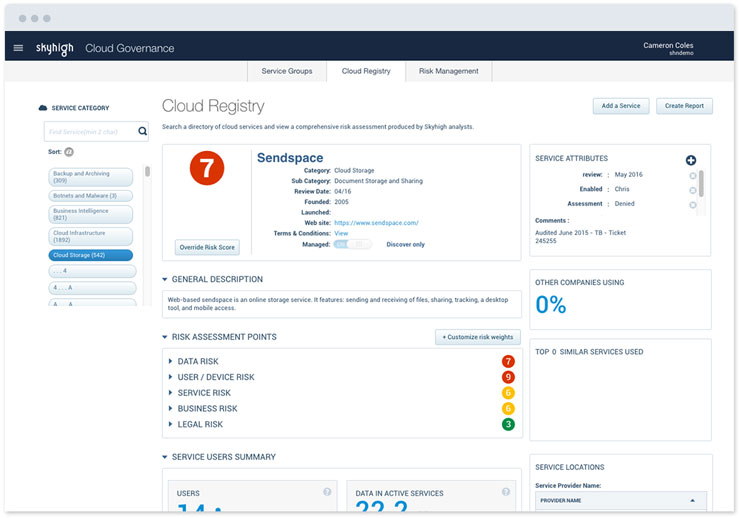Screen dimensions: 740x518
Task: Open the Cameron Coles user menu
Action: tap(668, 48)
